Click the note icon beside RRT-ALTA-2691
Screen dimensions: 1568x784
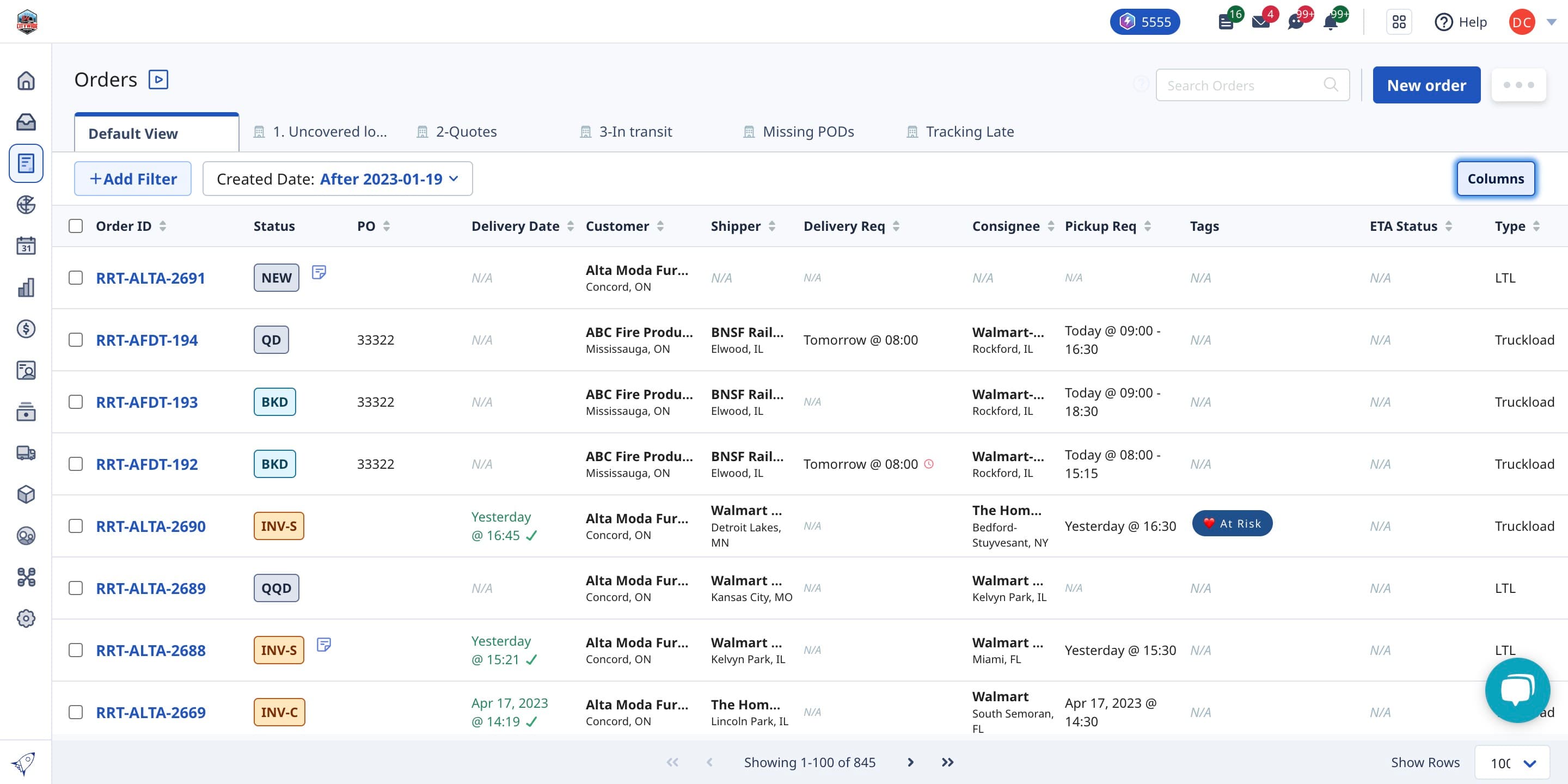pos(319,272)
